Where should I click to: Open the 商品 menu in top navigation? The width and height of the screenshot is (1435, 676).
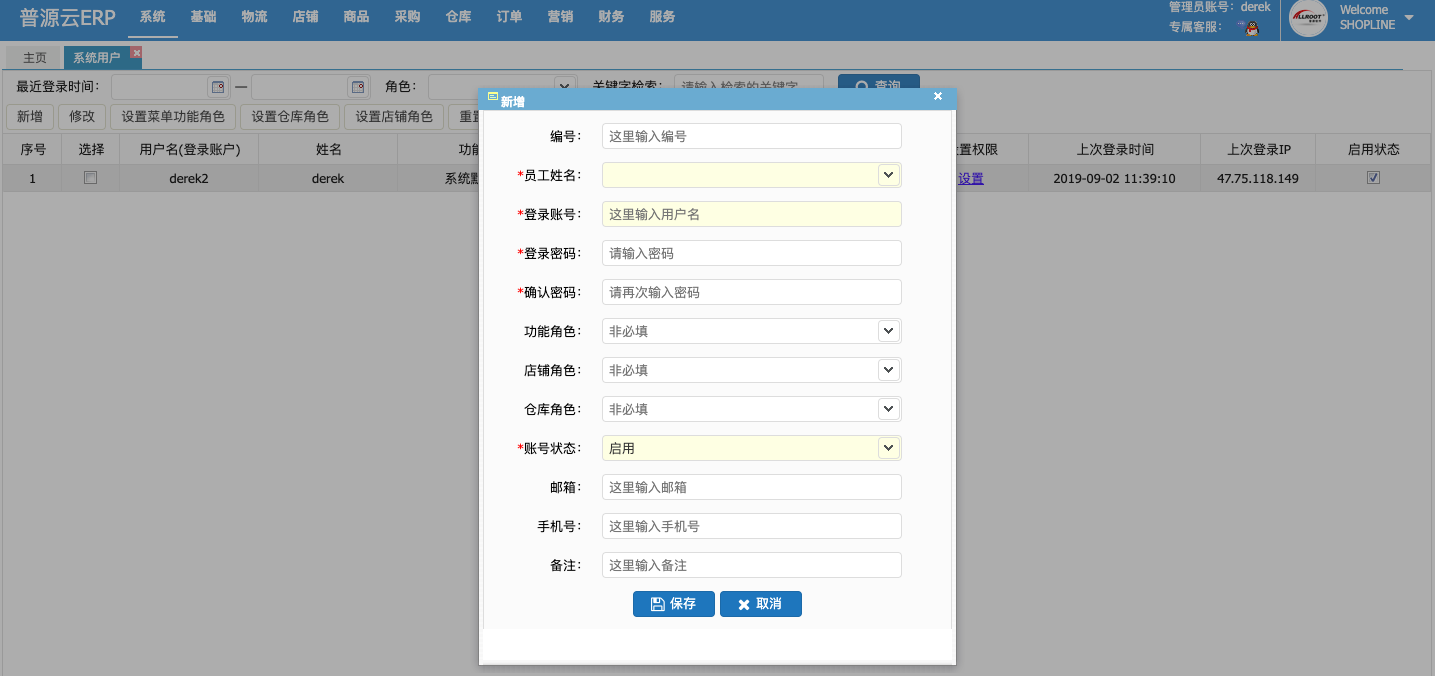356,17
